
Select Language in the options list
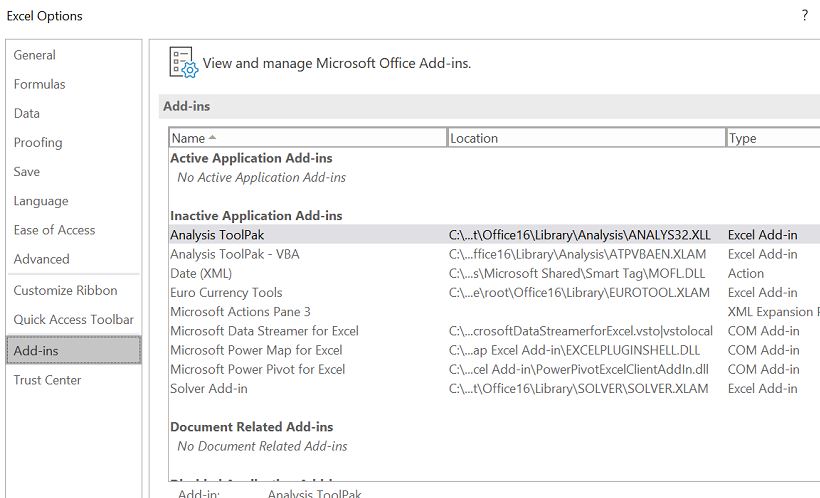(x=41, y=201)
